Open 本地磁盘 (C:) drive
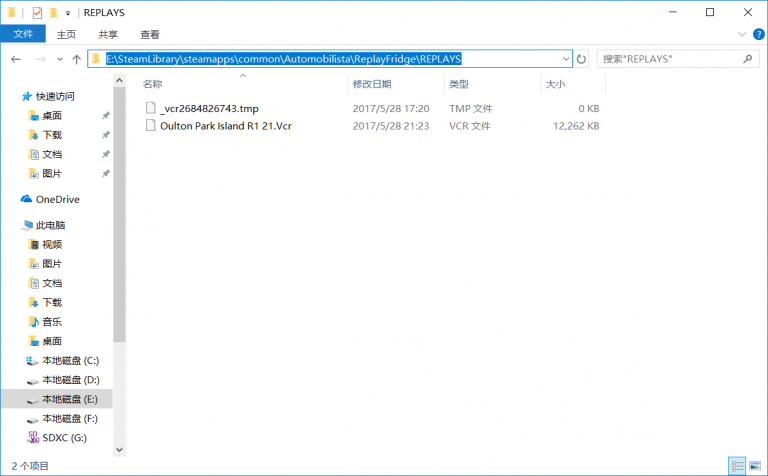Screen dimensions: 768x476 [x=71, y=361]
